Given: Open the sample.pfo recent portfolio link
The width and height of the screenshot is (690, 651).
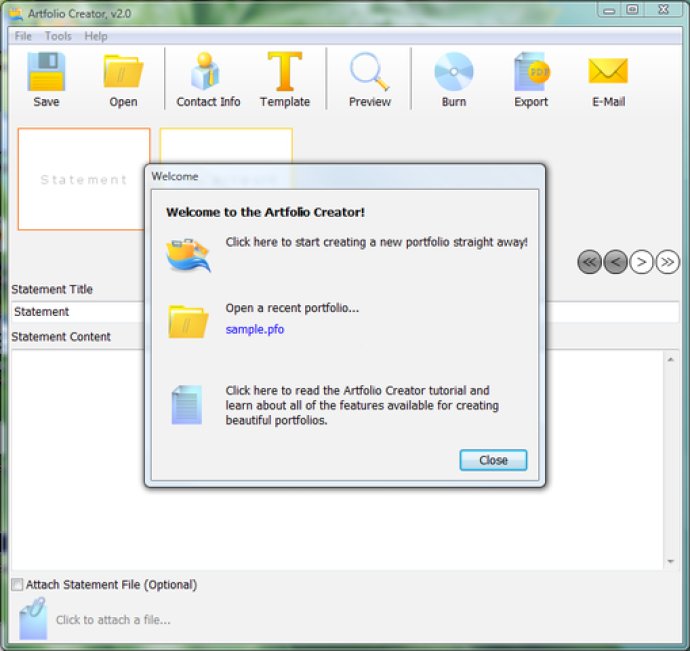Looking at the screenshot, I should [255, 329].
